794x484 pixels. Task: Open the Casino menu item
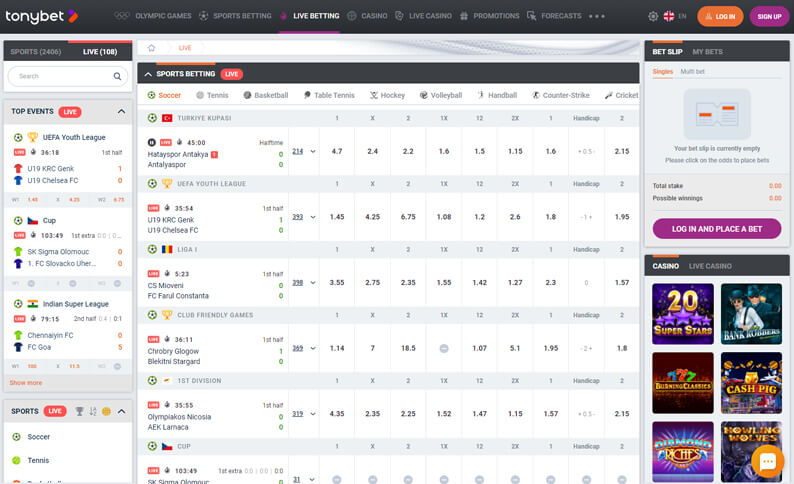[x=368, y=17]
